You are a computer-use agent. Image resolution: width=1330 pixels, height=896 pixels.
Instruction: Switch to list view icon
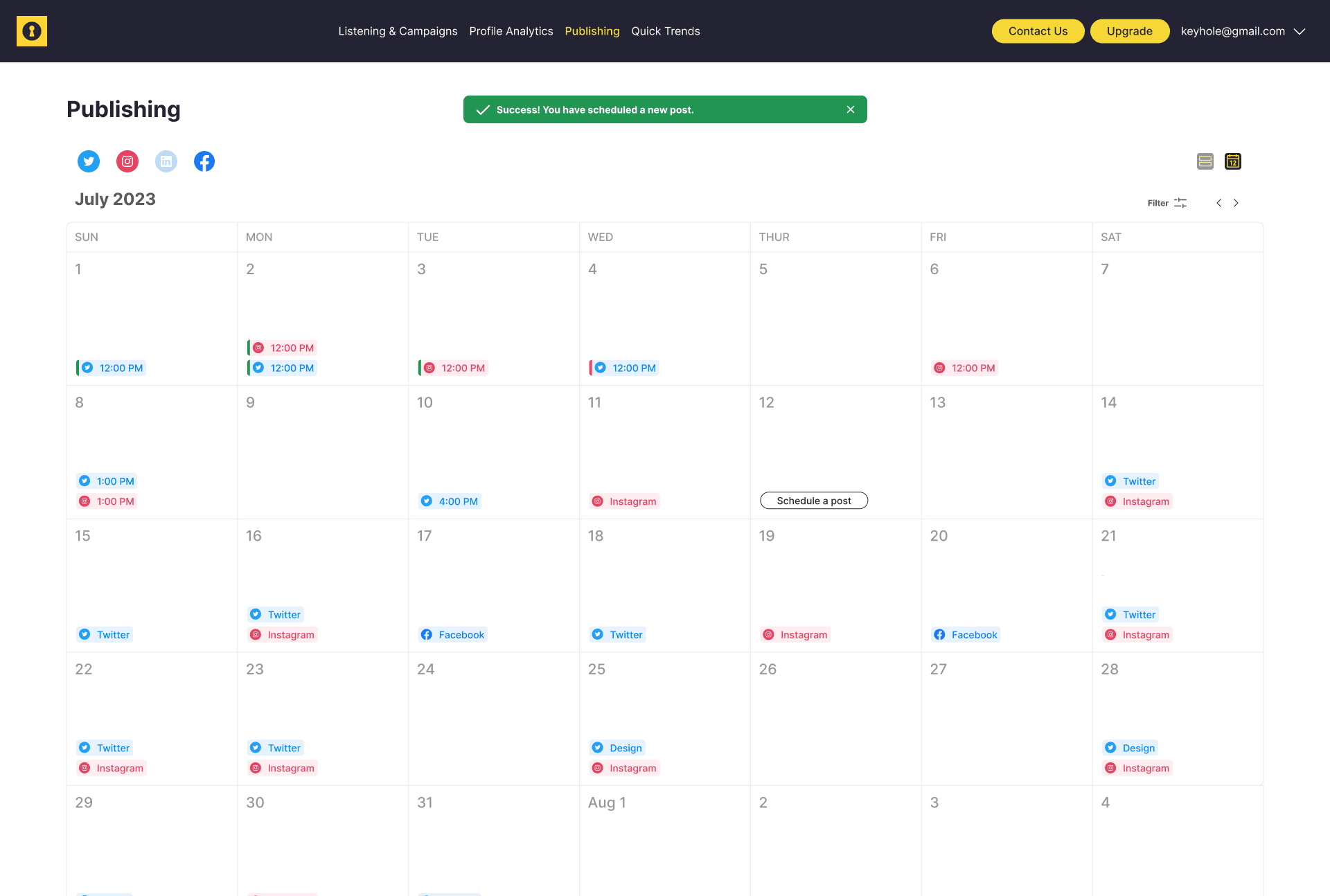(x=1205, y=161)
